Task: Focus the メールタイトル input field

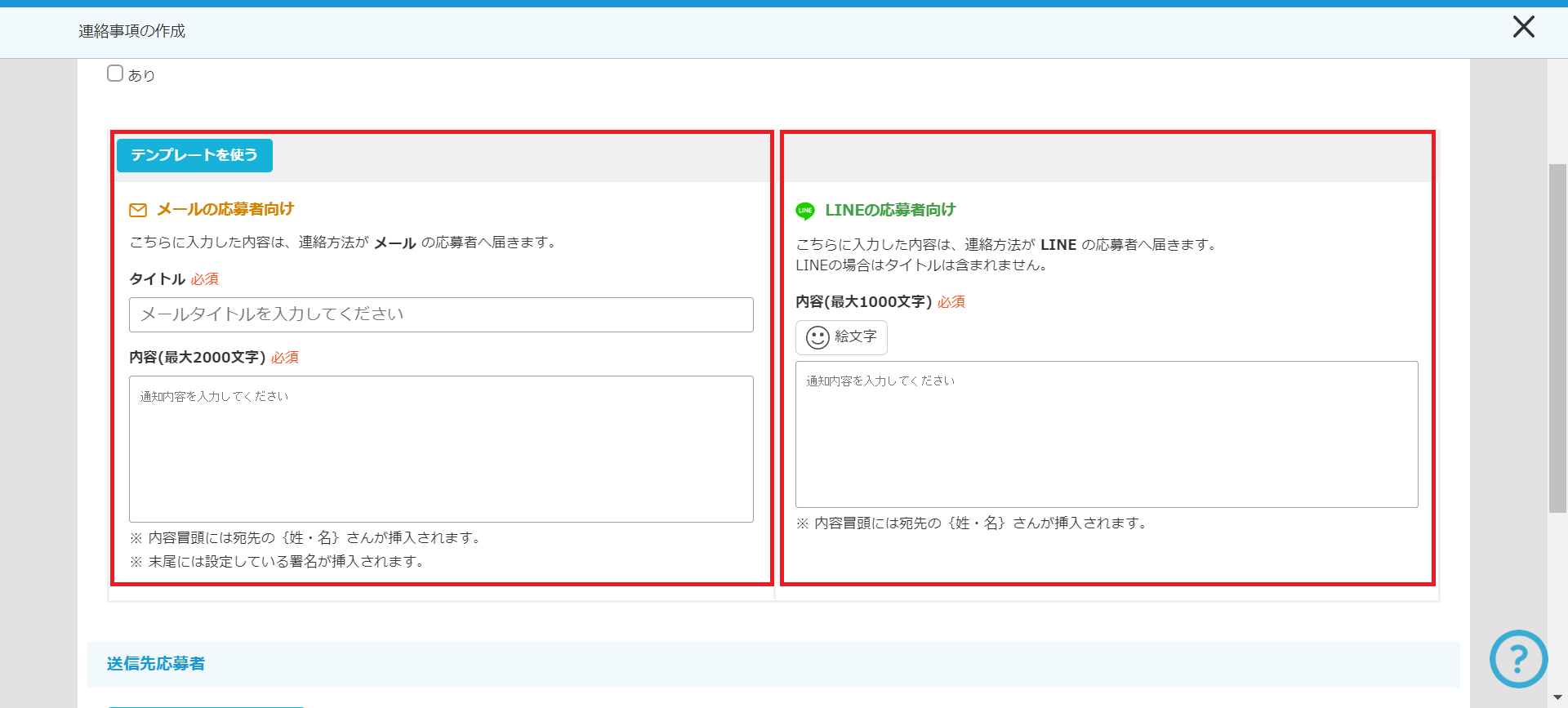Action: click(441, 314)
